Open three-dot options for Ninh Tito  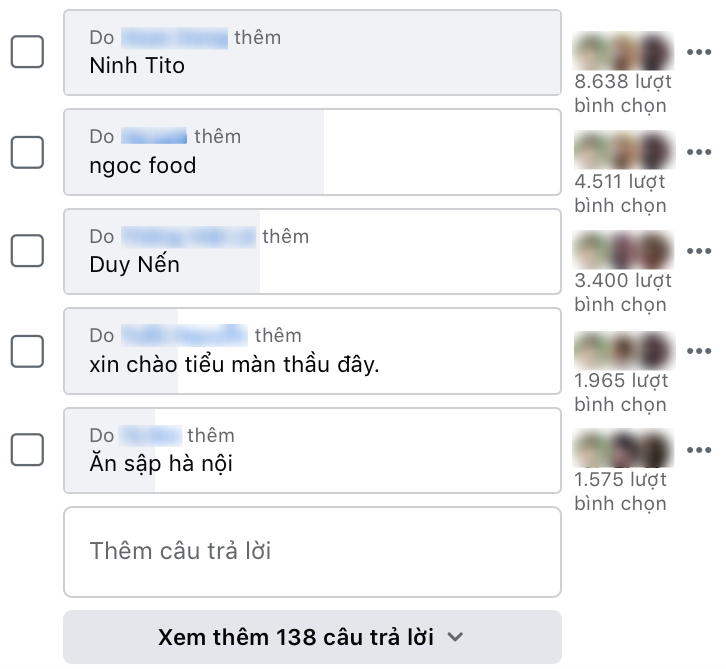698,53
